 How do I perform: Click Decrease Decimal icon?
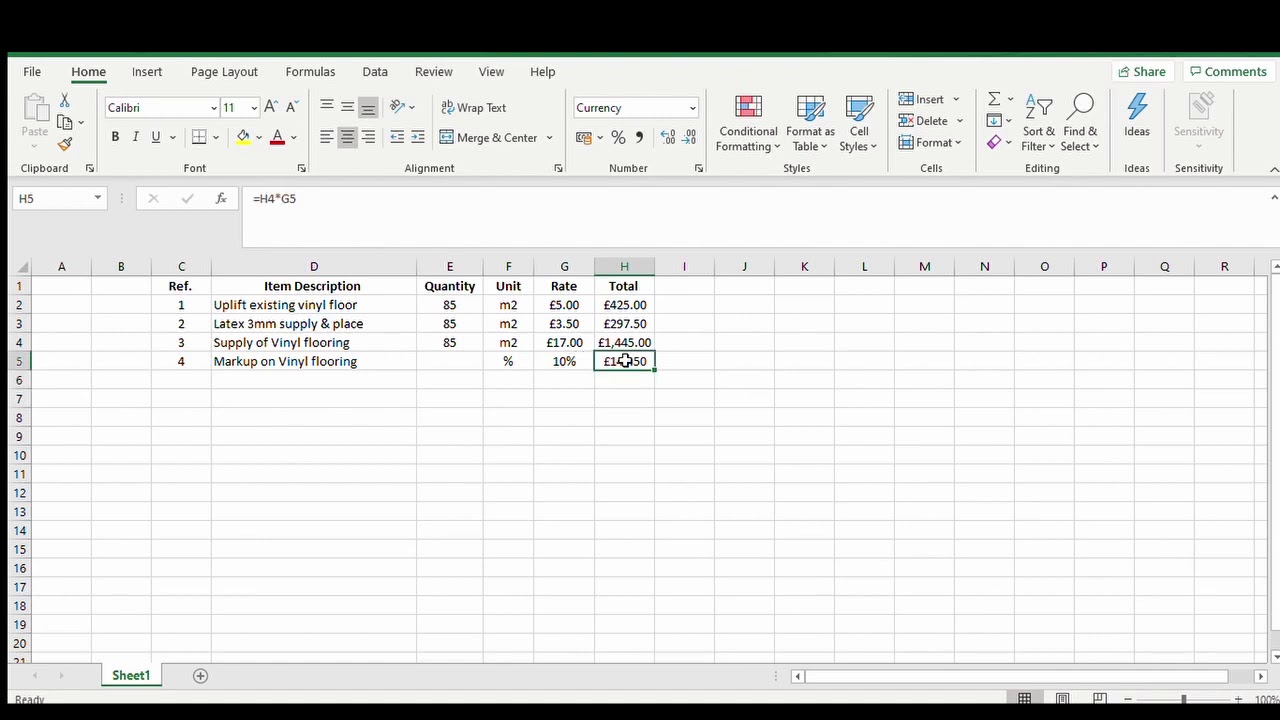coord(690,137)
